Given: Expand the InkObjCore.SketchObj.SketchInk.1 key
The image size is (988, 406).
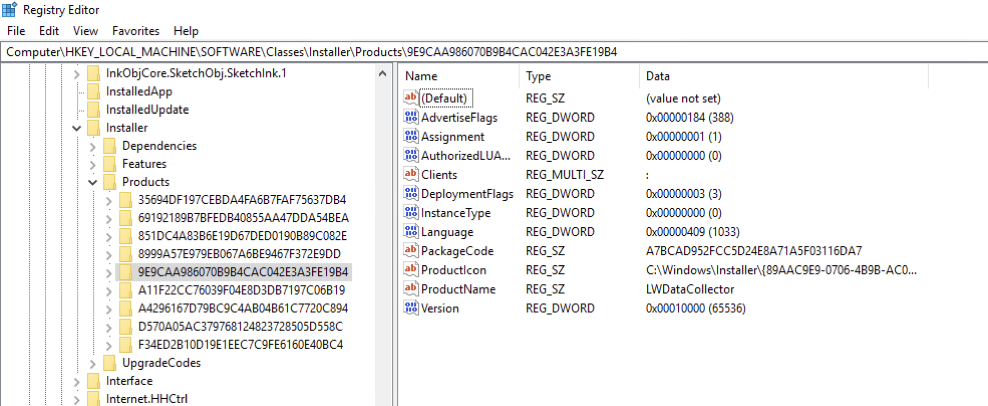Looking at the screenshot, I should [77, 73].
